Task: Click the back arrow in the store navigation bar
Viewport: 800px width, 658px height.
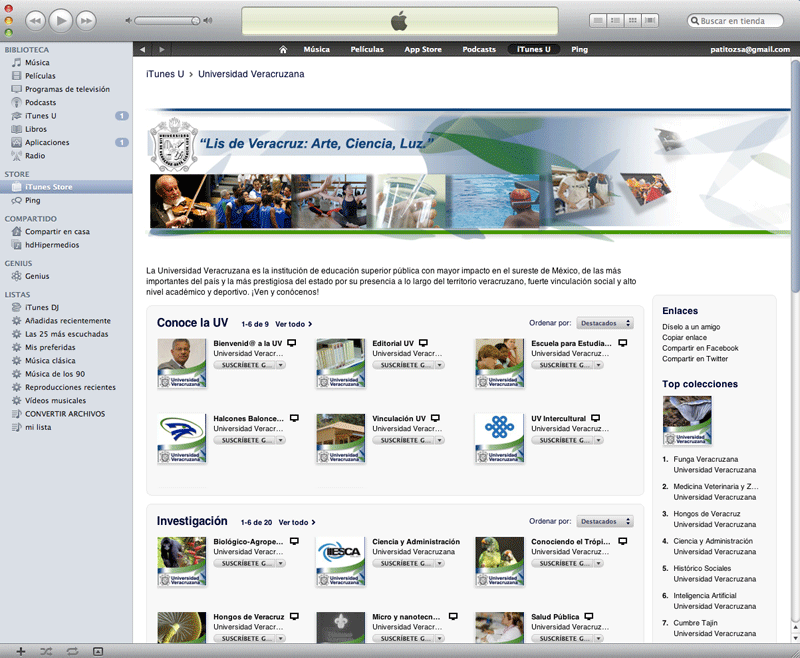Action: (143, 49)
